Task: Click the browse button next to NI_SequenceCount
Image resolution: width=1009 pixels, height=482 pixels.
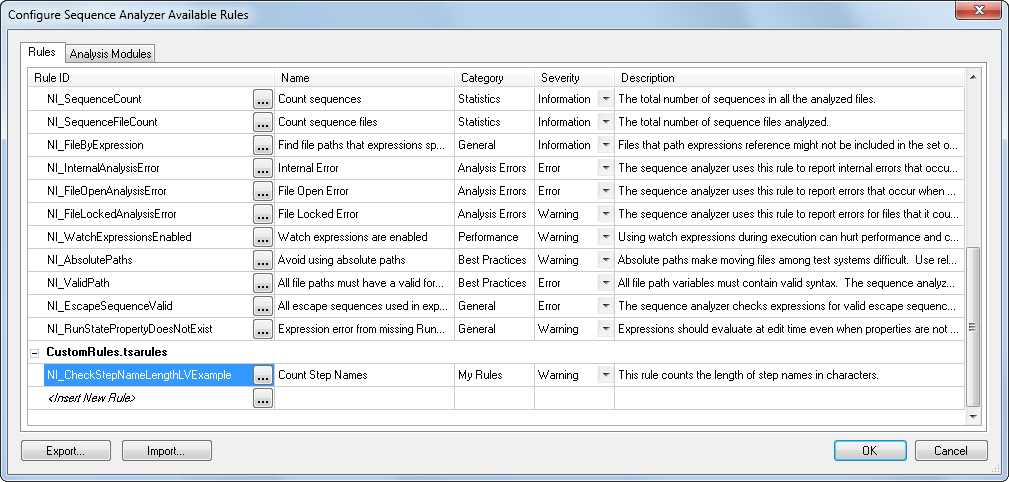Action: (x=263, y=99)
